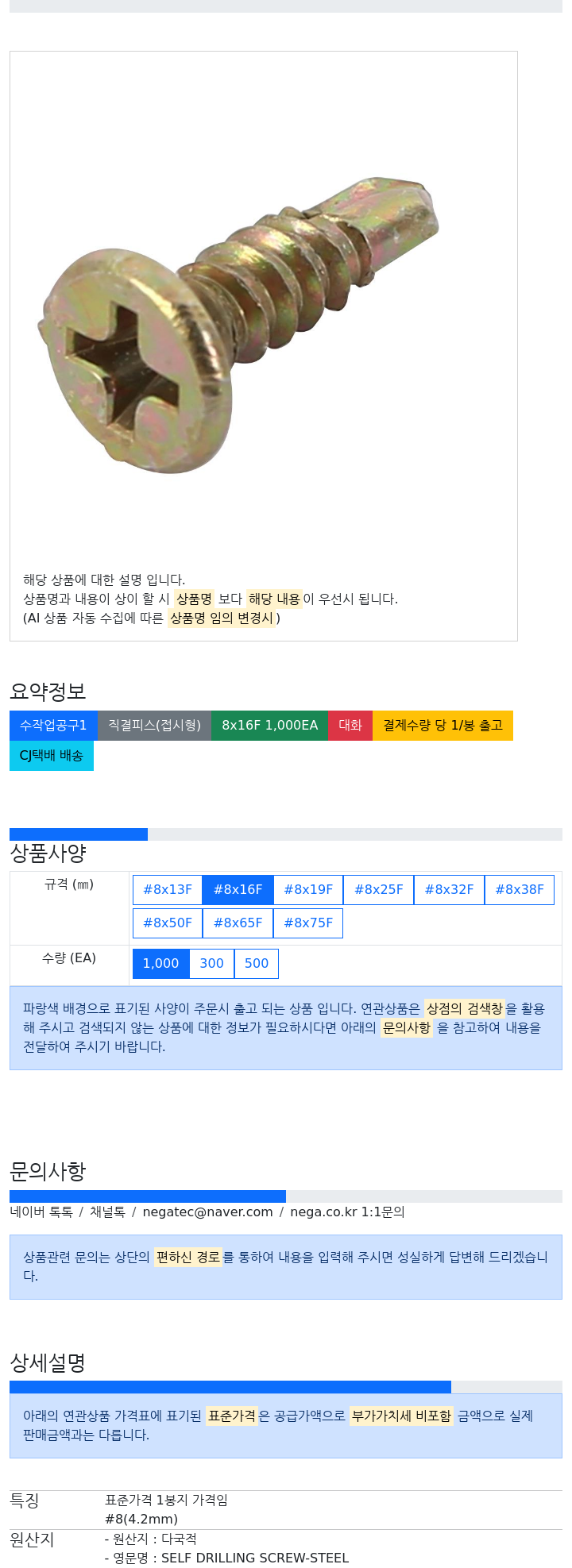This screenshot has width=572, height=1568.
Task: Select quantity 300
Action: click(212, 964)
